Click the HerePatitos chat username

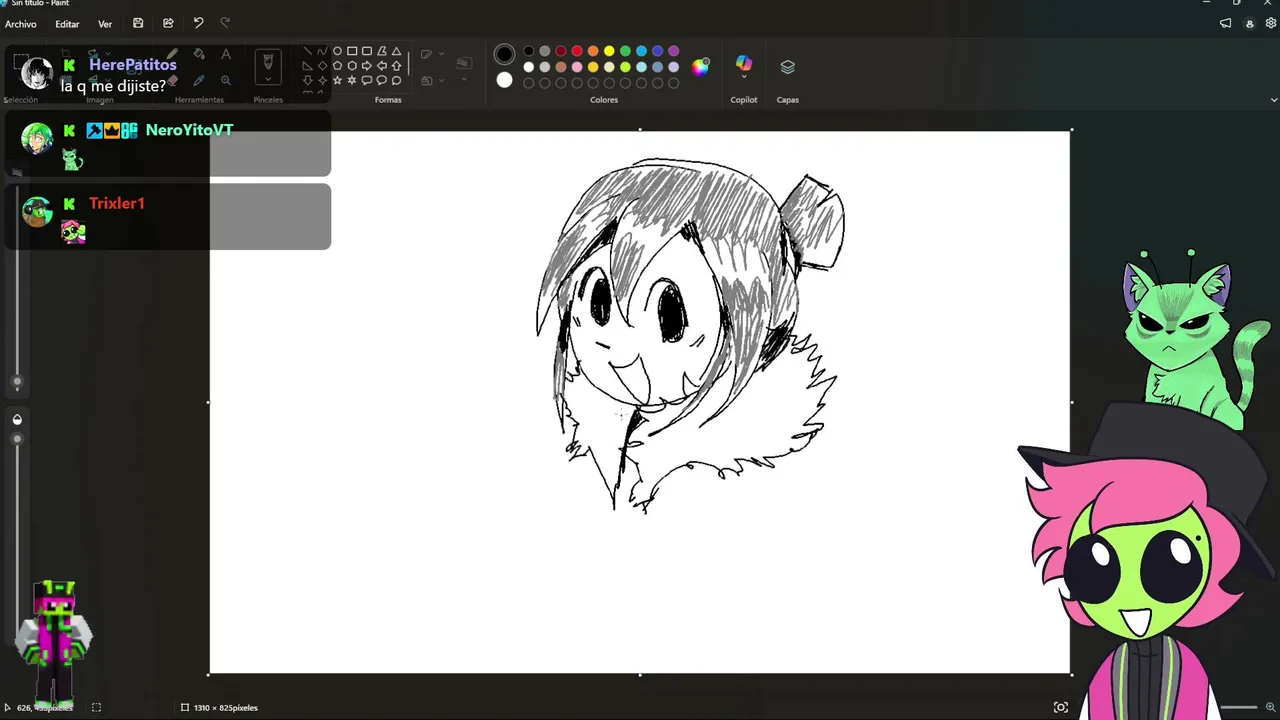click(133, 65)
